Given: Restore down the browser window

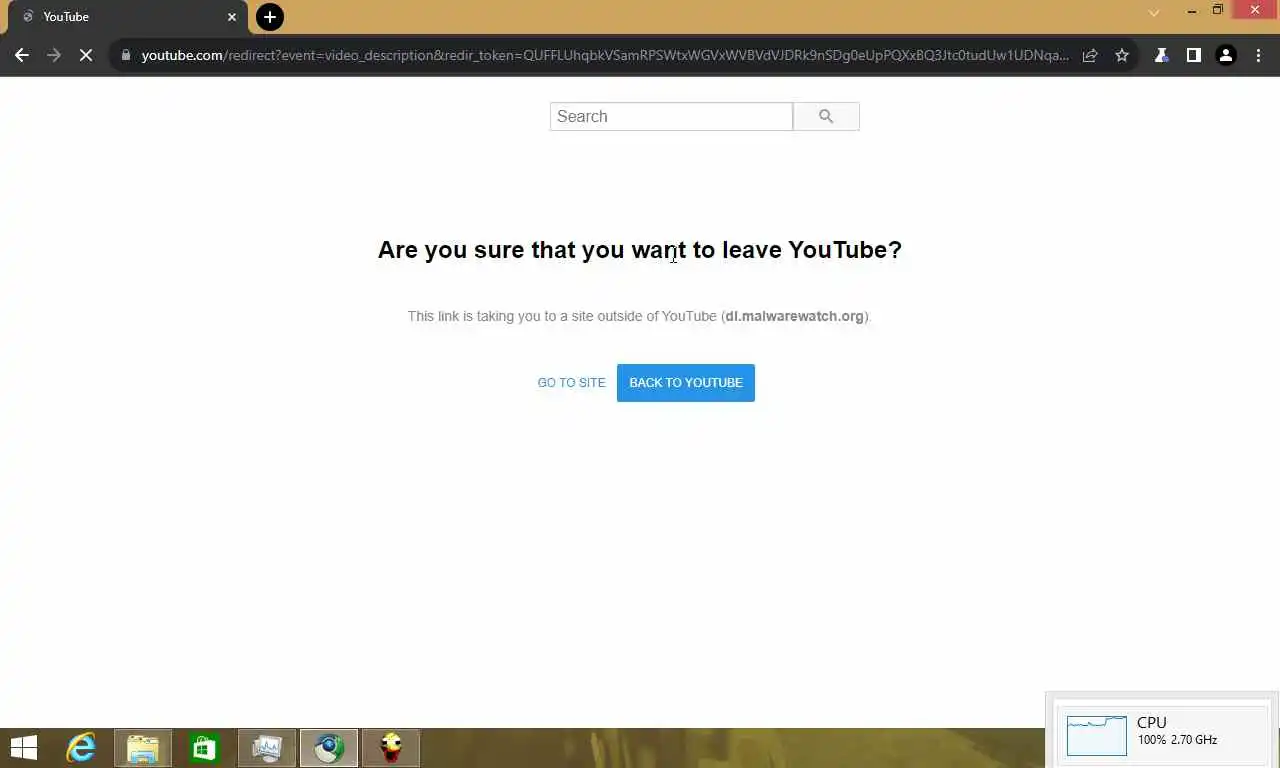Looking at the screenshot, I should pos(1218,11).
